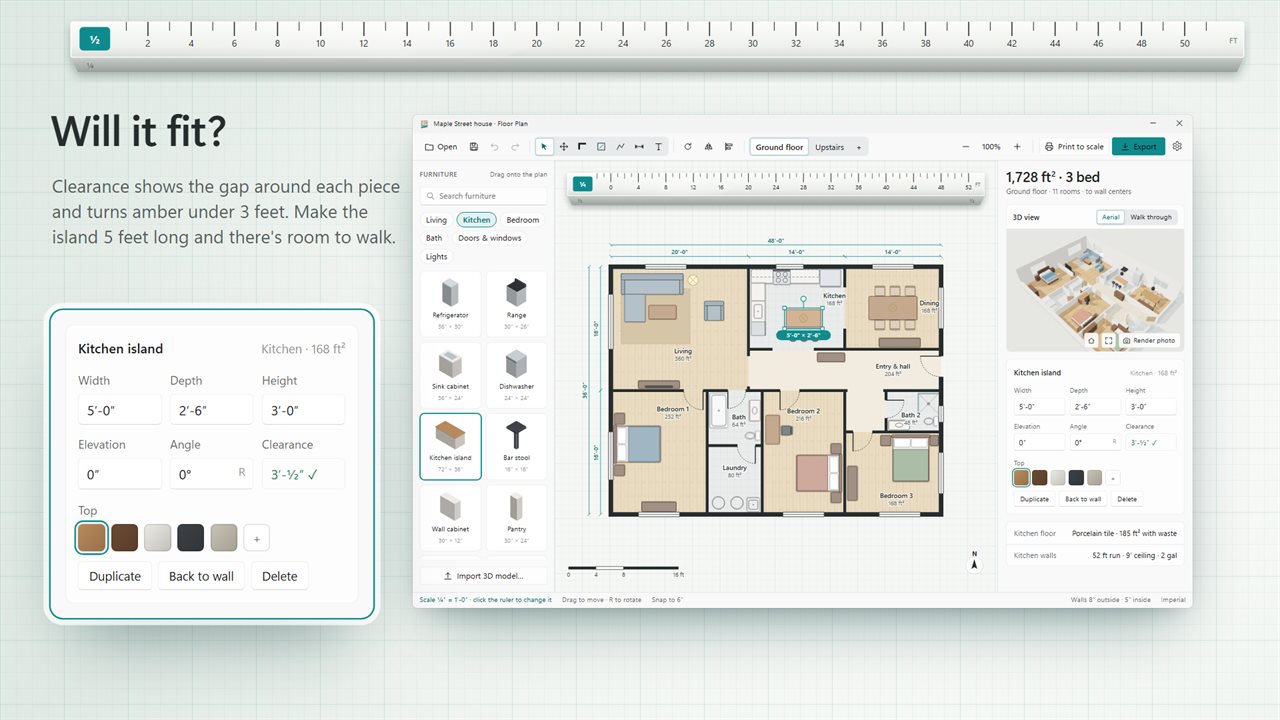Click the Mirror flip icon
The width and height of the screenshot is (1280, 720).
[708, 147]
